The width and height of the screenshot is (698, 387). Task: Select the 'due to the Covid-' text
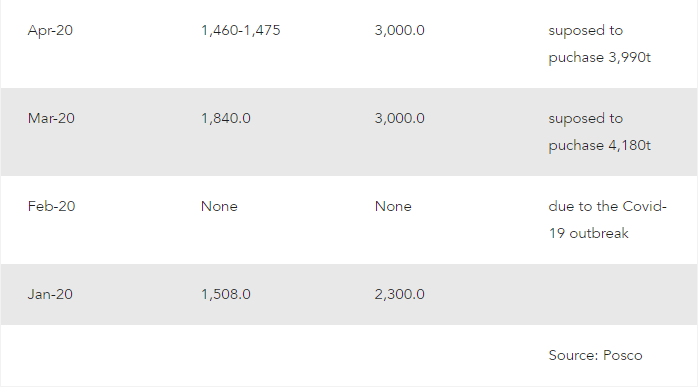click(x=607, y=206)
